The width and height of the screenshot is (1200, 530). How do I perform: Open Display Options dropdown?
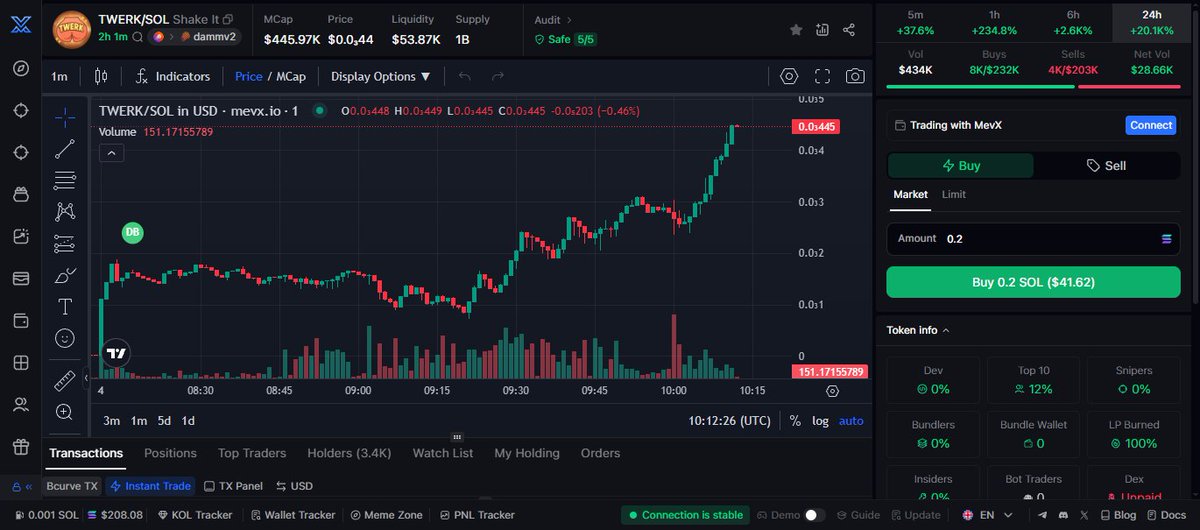coord(381,76)
